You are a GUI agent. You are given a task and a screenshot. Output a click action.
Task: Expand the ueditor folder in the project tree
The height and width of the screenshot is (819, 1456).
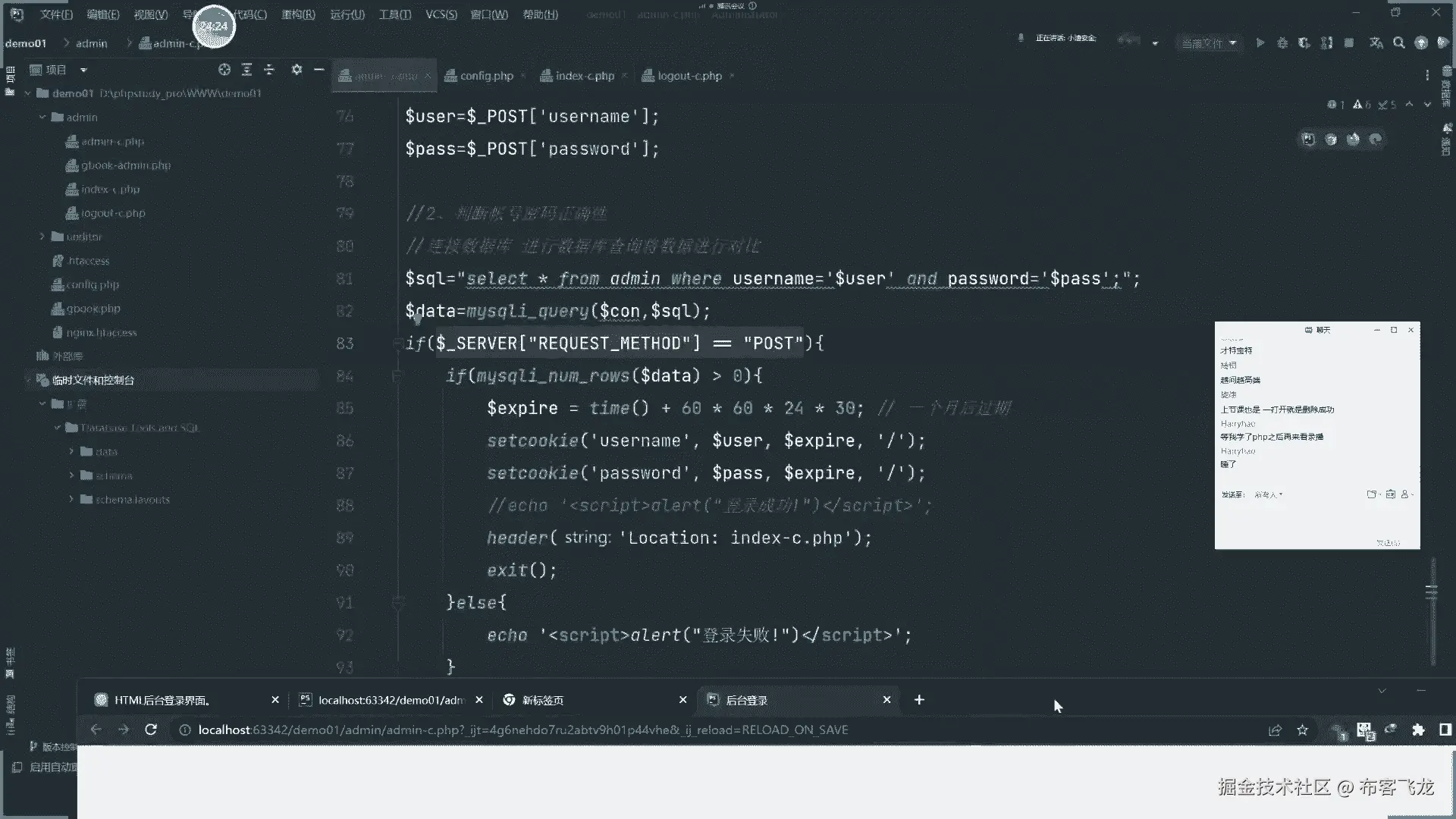tap(42, 237)
